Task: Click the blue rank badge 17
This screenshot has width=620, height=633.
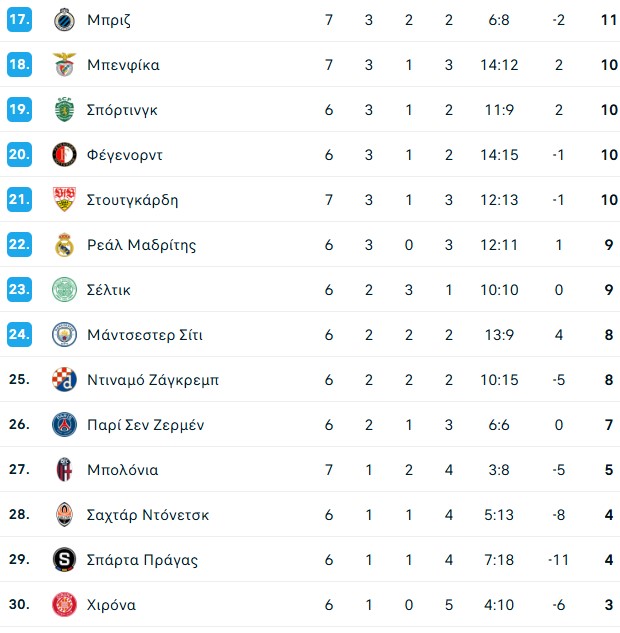Action: tap(19, 19)
